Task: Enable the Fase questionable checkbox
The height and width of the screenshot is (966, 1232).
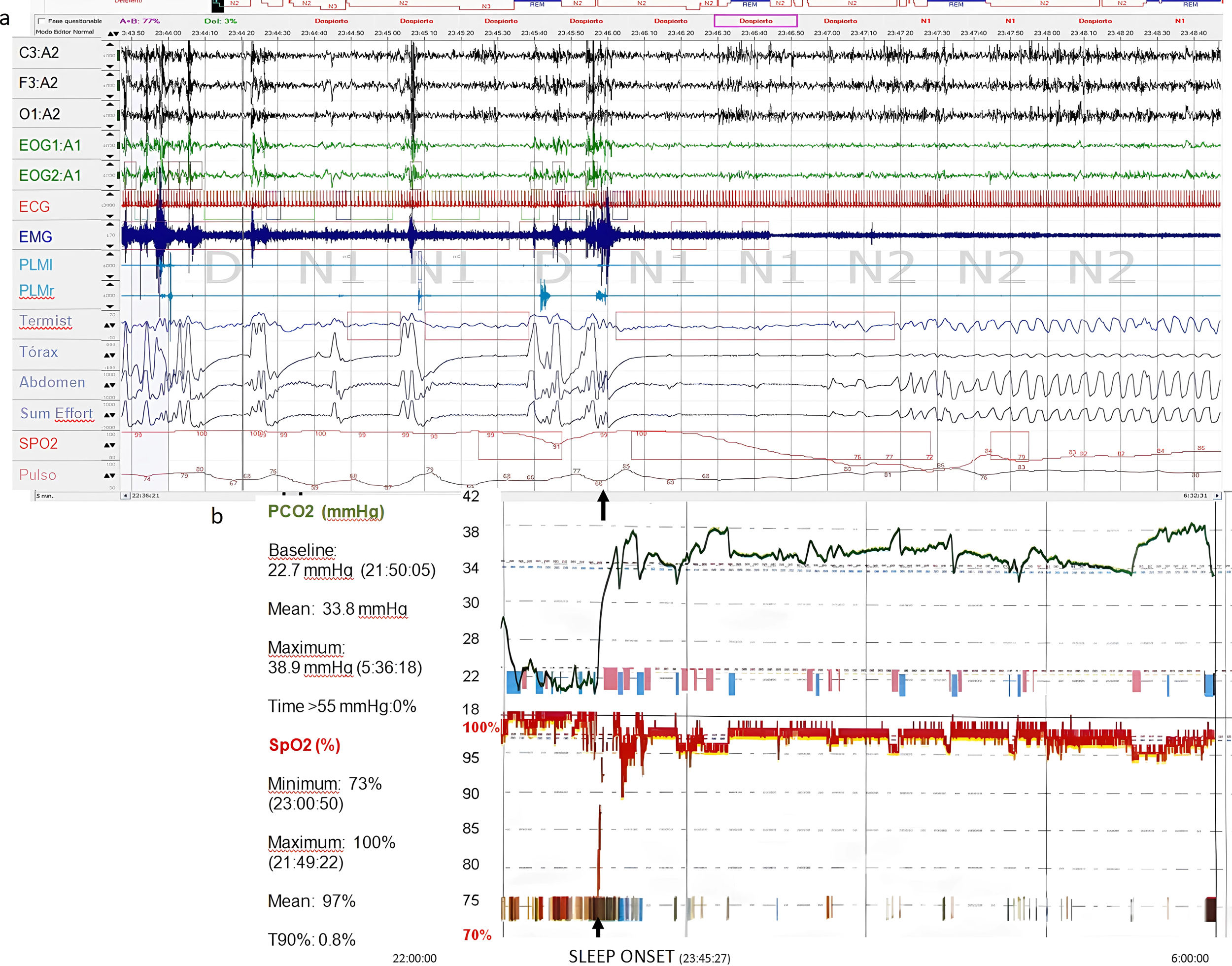Action: click(x=41, y=22)
